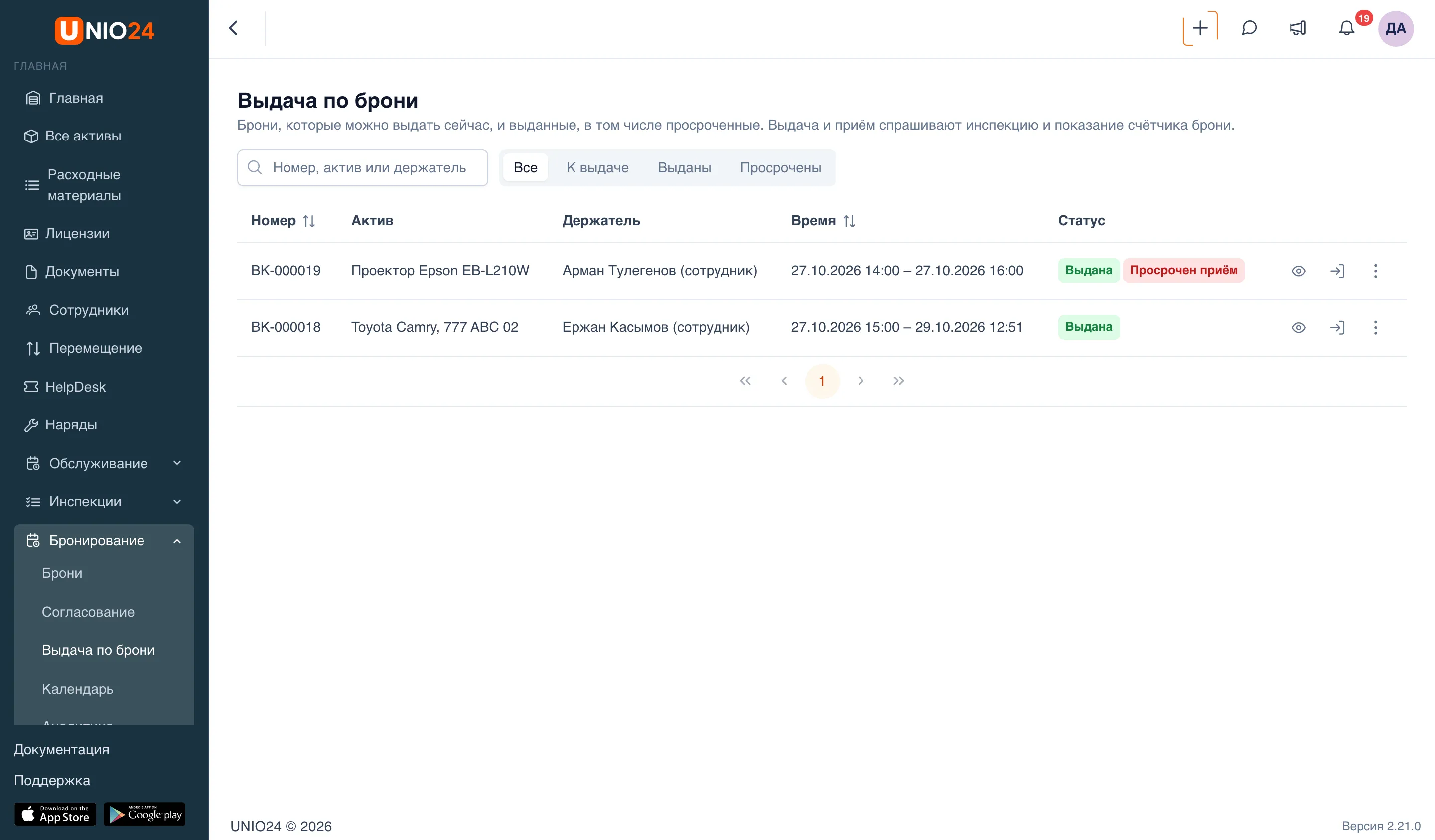The image size is (1435, 840).
Task: Click return arrow icon for BK-000018
Action: 1337,327
